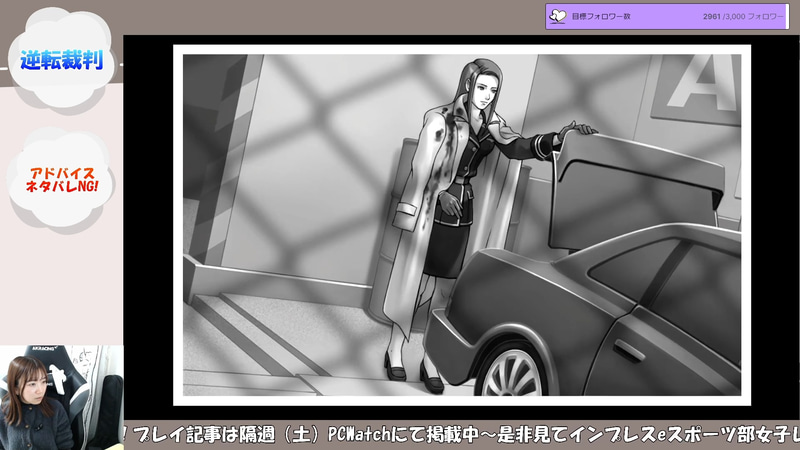The image size is (800, 450).
Task: Click the monochrome game photo of woman
Action: click(x=462, y=225)
